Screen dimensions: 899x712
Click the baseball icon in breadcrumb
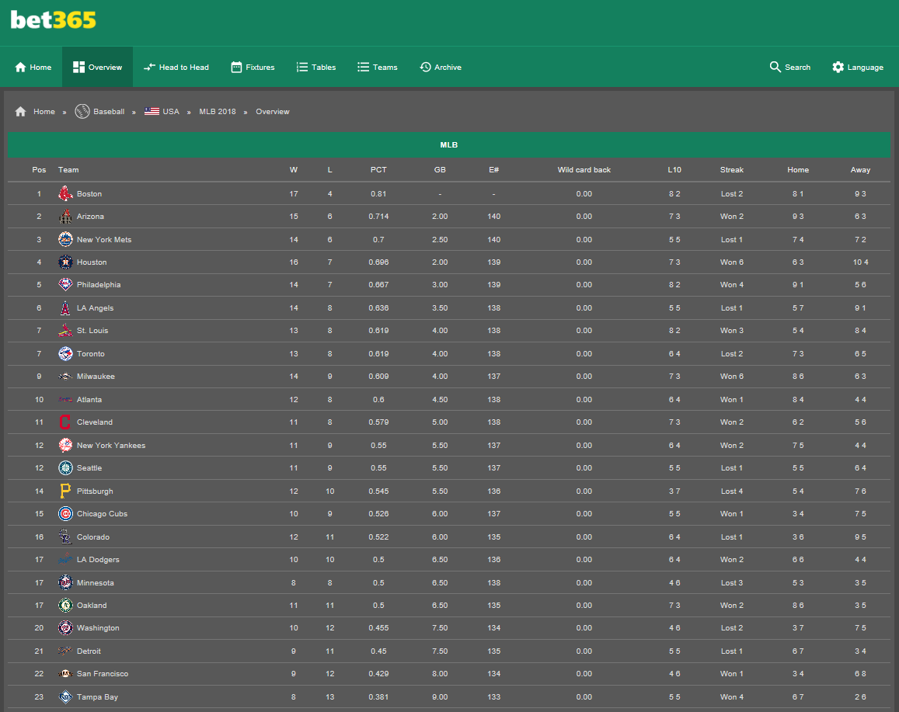point(82,112)
